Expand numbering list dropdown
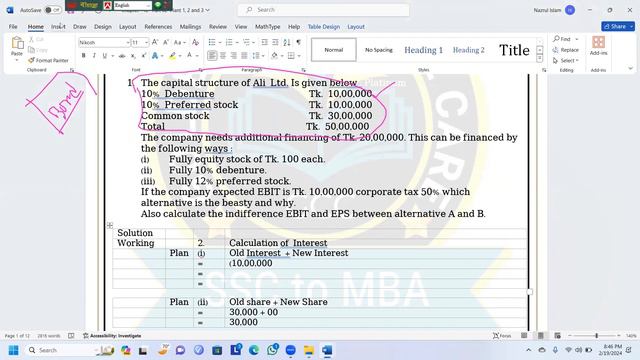 click(x=237, y=42)
